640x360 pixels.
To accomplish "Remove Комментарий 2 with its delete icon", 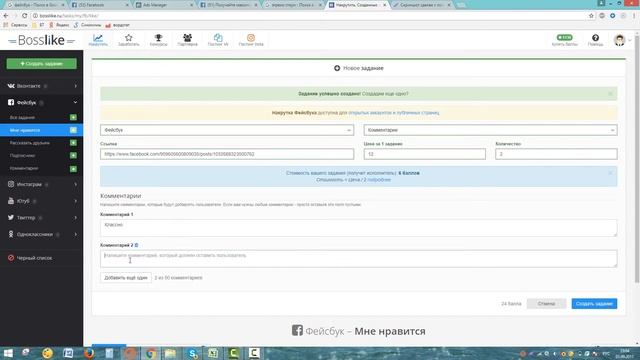I will pyautogui.click(x=136, y=245).
